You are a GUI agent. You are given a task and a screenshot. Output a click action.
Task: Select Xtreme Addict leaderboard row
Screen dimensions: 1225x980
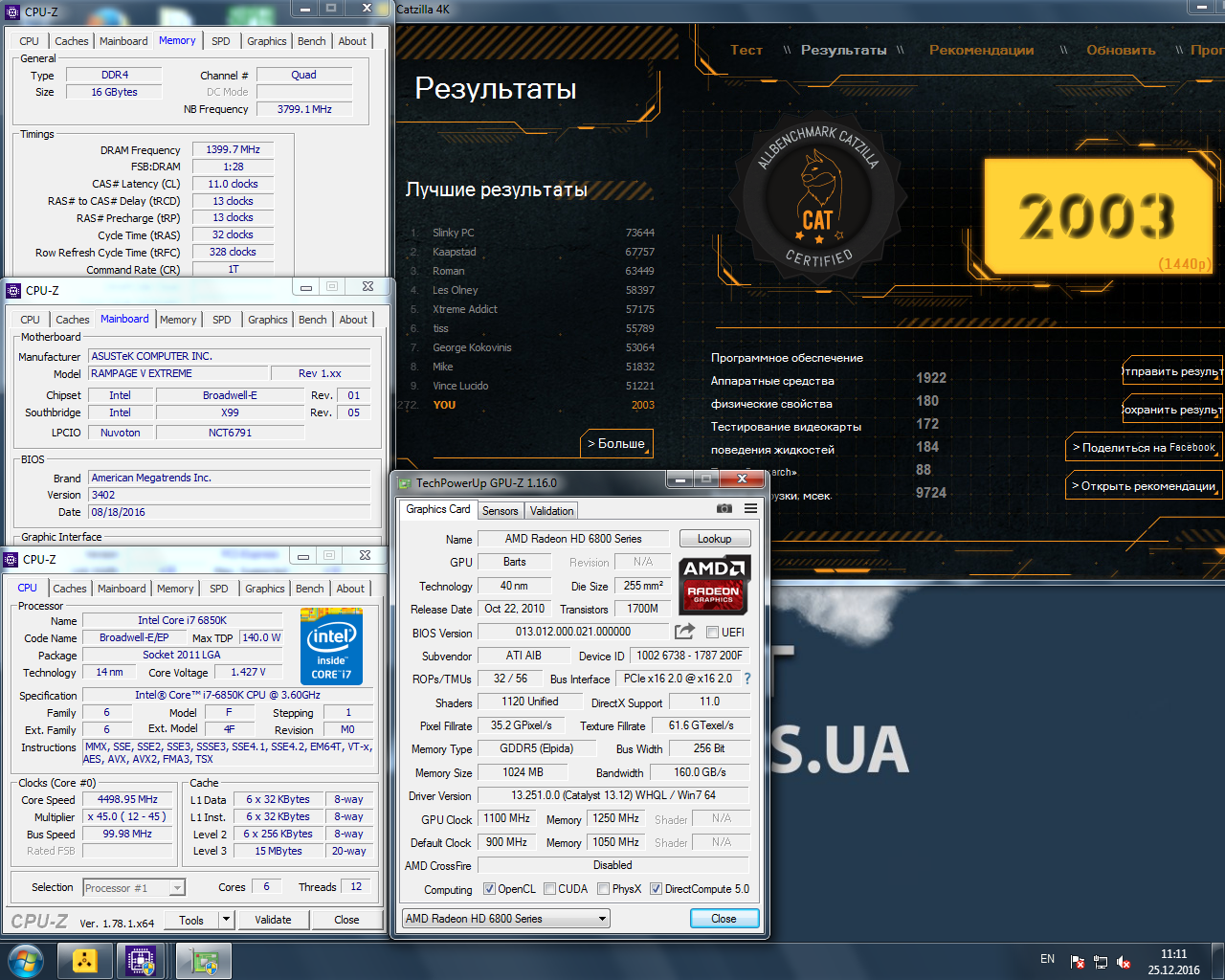pyautogui.click(x=532, y=309)
